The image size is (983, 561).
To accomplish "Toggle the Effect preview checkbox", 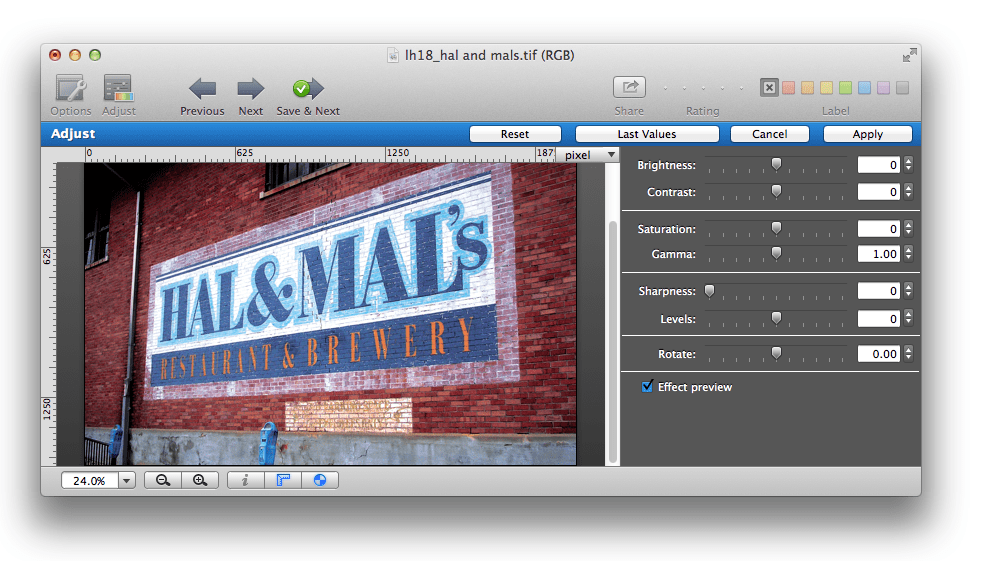I will pos(647,387).
